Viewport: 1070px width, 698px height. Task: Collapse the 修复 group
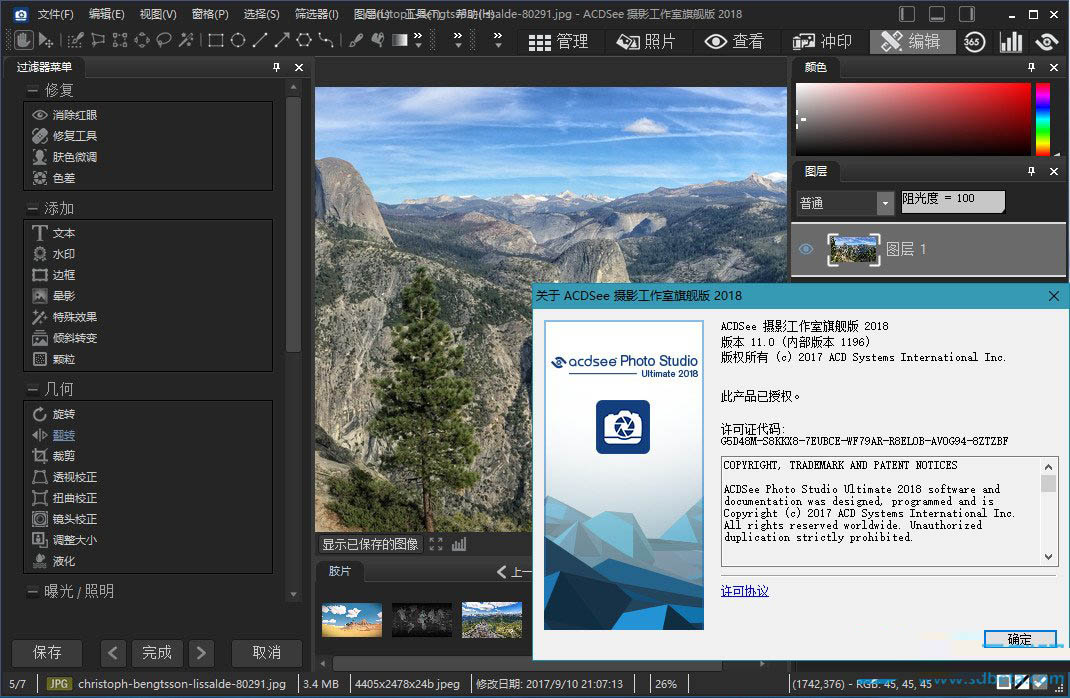pyautogui.click(x=33, y=90)
